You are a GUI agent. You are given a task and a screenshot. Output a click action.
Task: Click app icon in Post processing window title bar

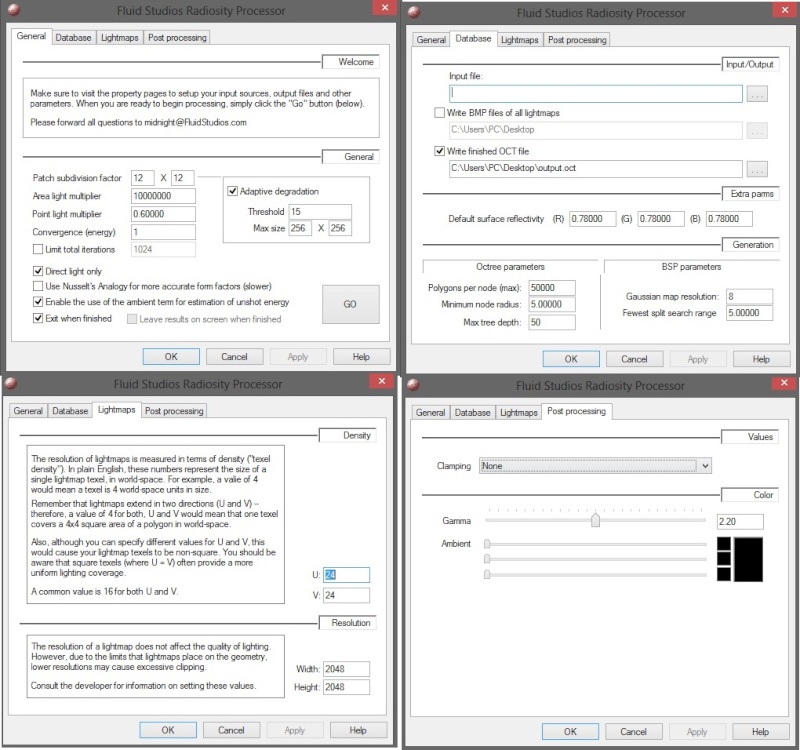[413, 385]
